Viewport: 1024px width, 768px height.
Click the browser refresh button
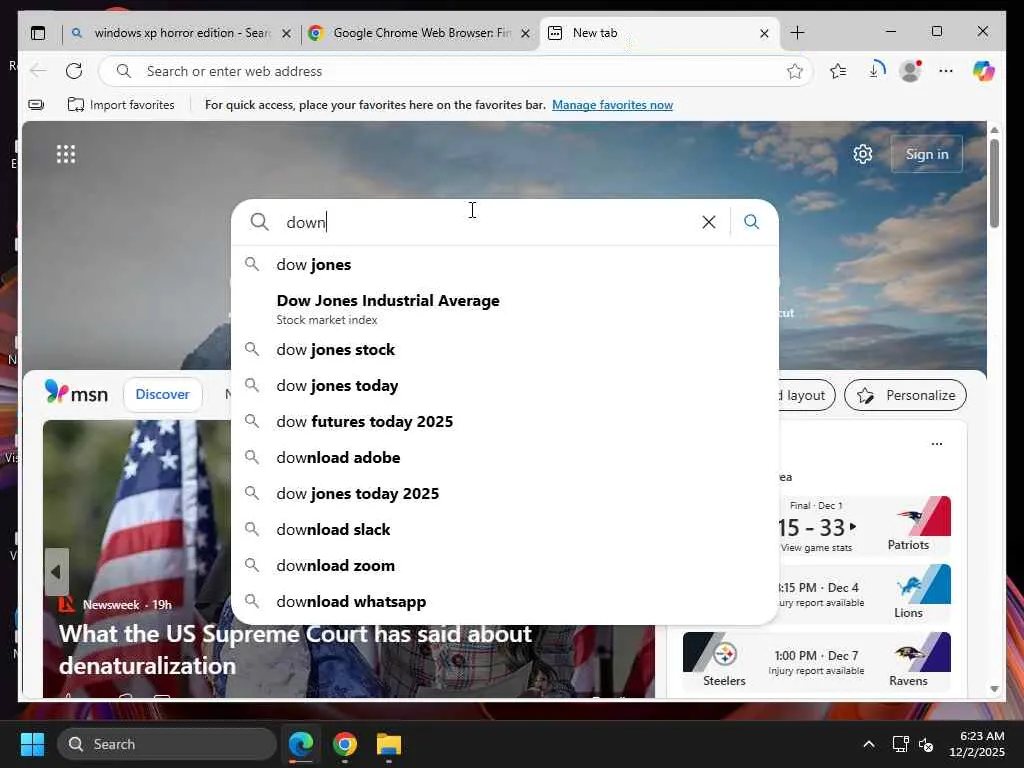pyautogui.click(x=74, y=71)
